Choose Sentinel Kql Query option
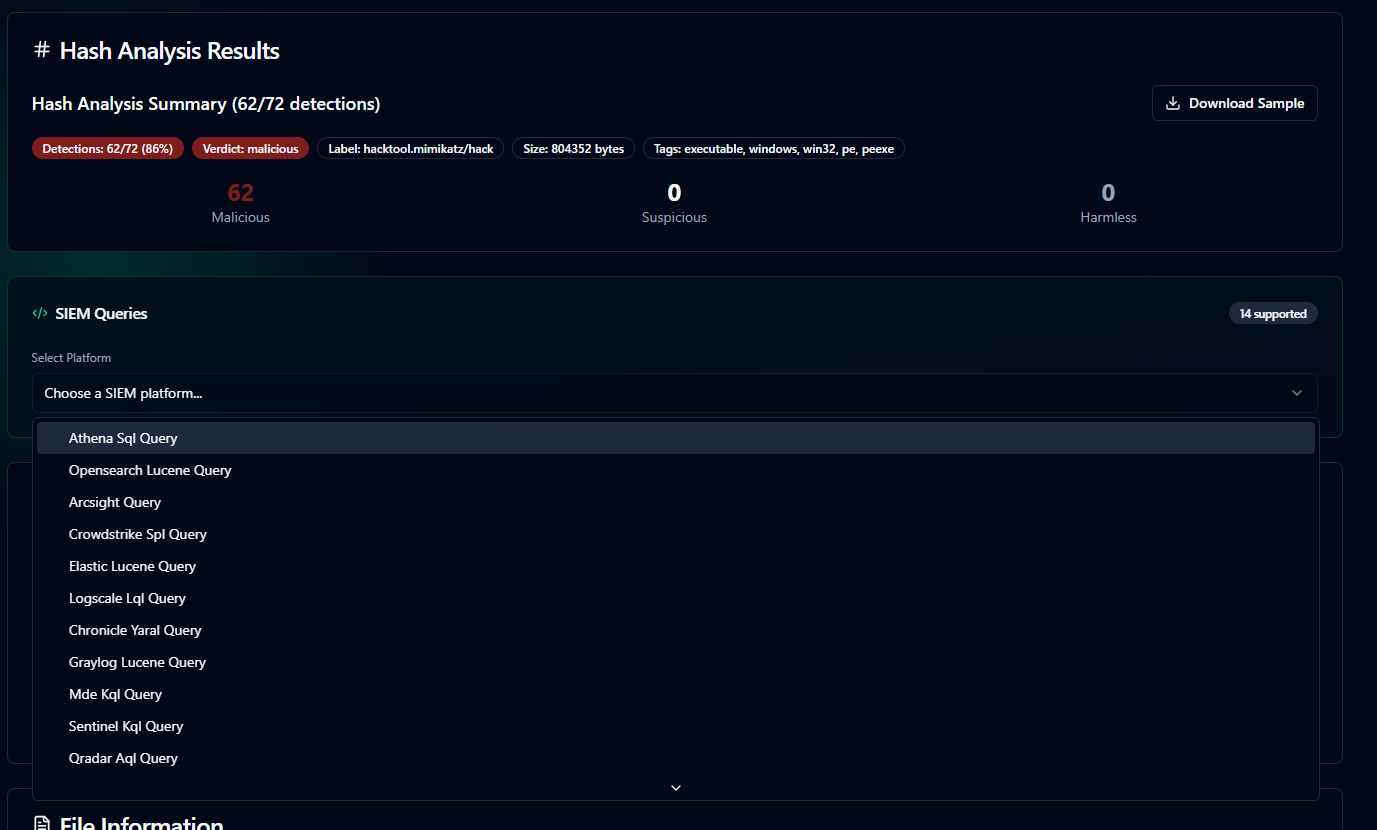The width and height of the screenshot is (1377, 830). tap(676, 726)
